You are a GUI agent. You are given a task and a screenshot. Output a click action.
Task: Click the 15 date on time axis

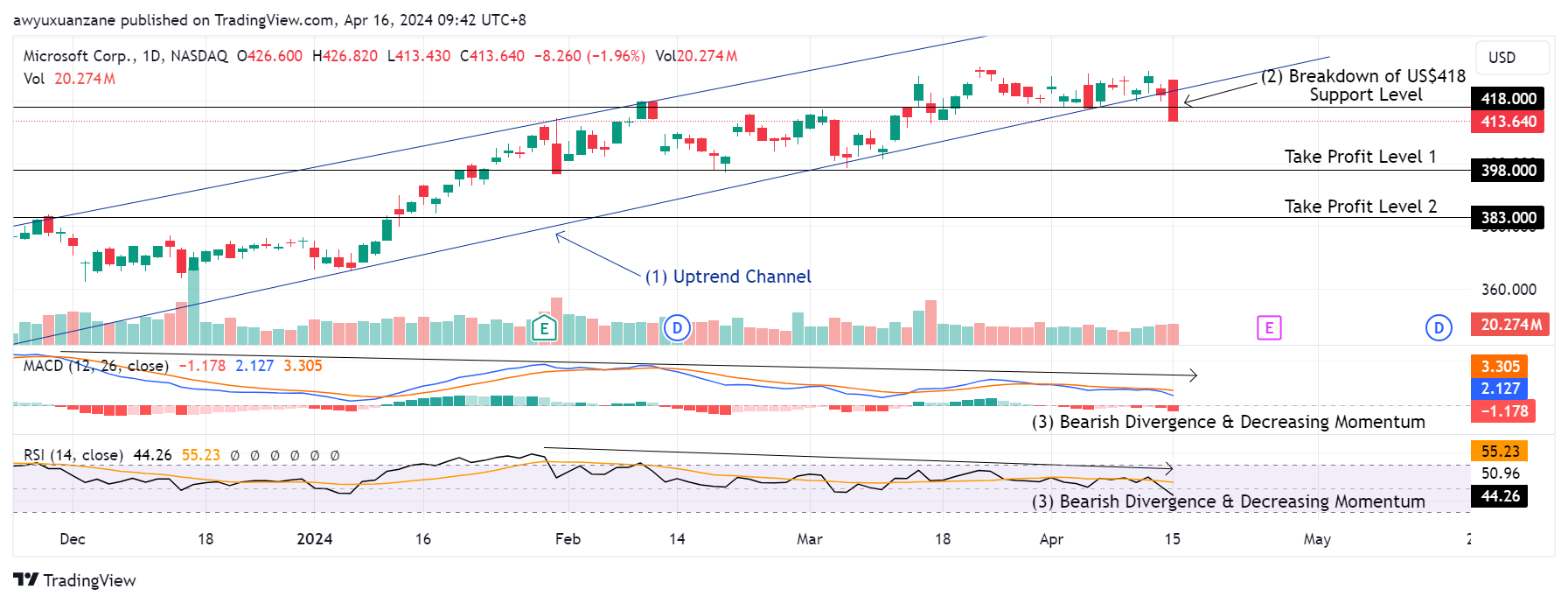[1173, 539]
